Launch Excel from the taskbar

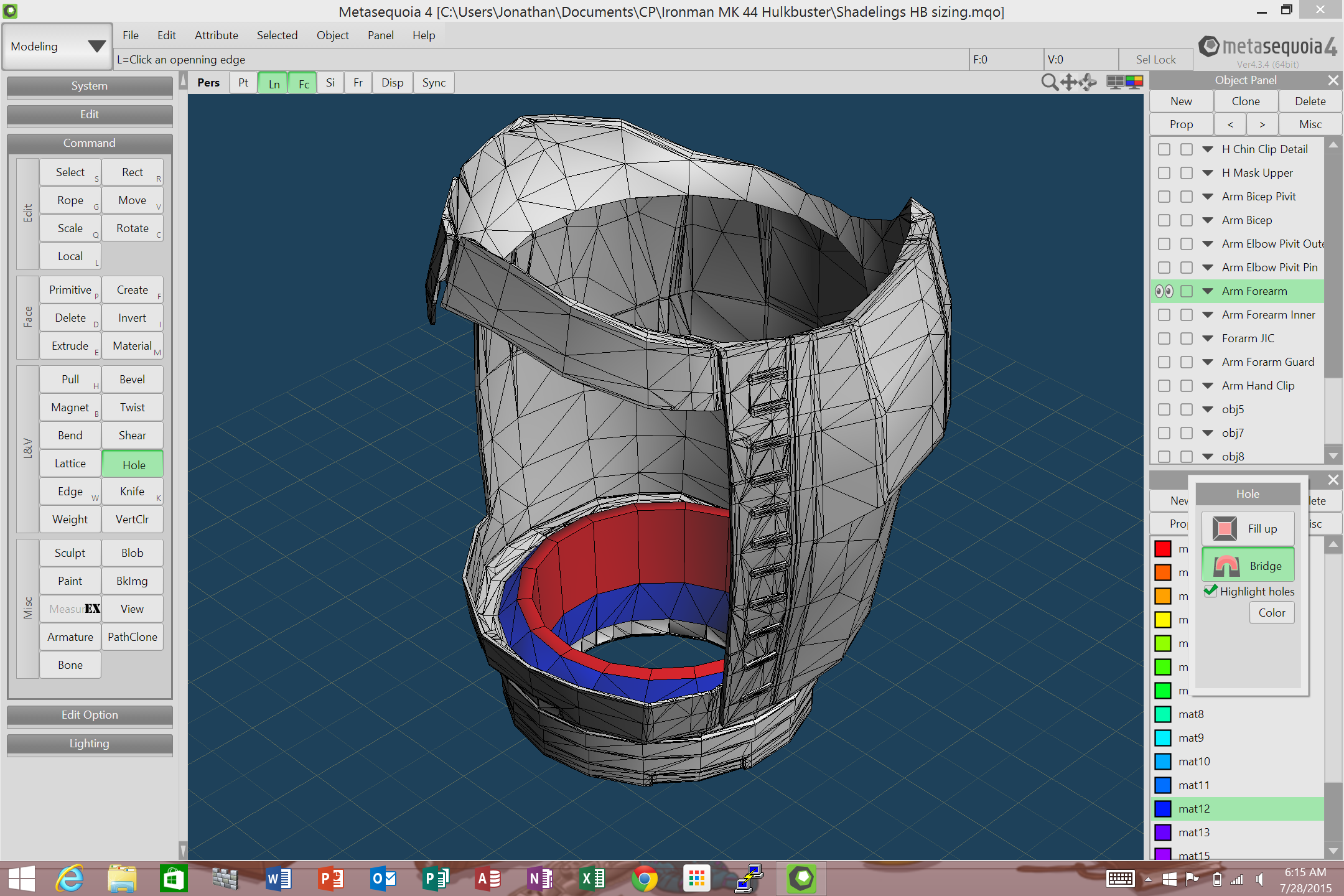(592, 879)
